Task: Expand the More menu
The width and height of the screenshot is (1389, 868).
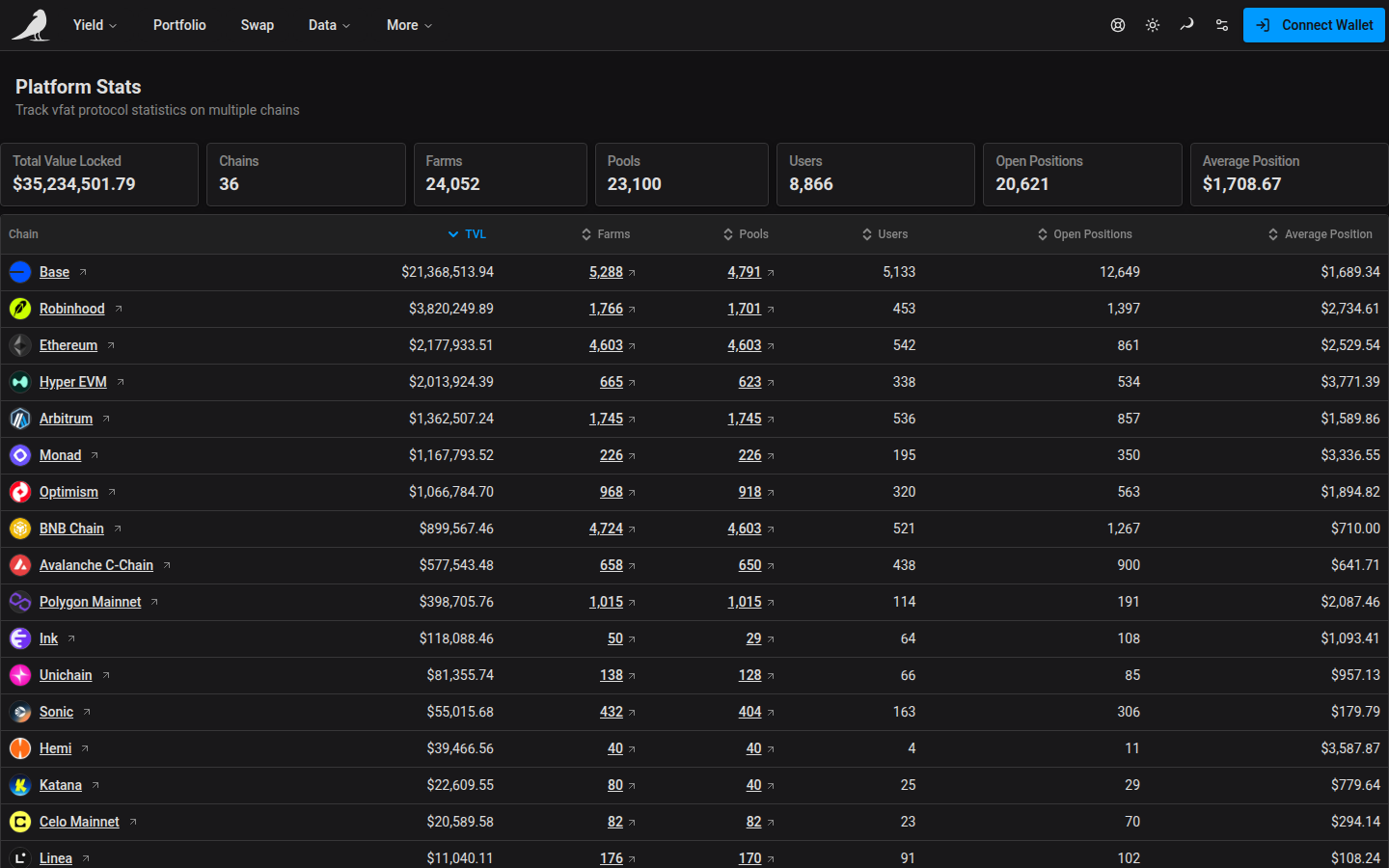Action: tap(409, 25)
